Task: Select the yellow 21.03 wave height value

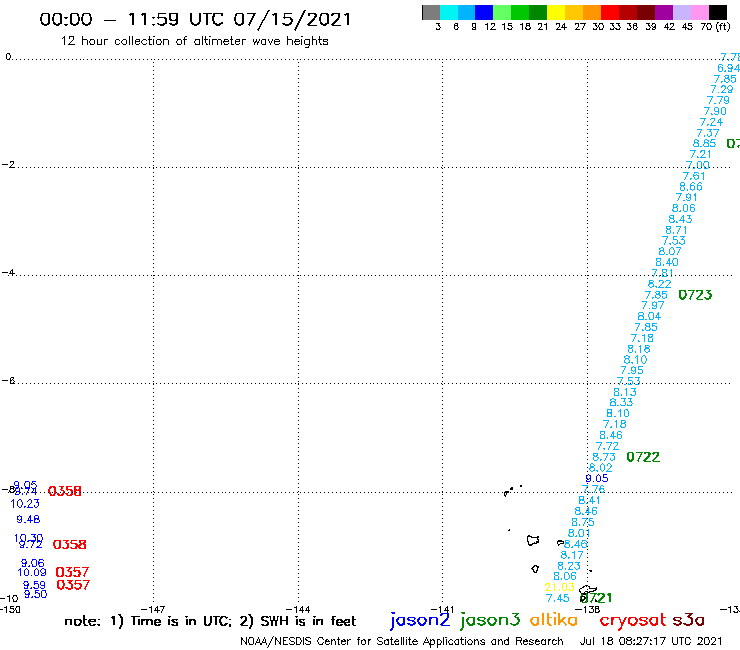Action: [x=559, y=587]
